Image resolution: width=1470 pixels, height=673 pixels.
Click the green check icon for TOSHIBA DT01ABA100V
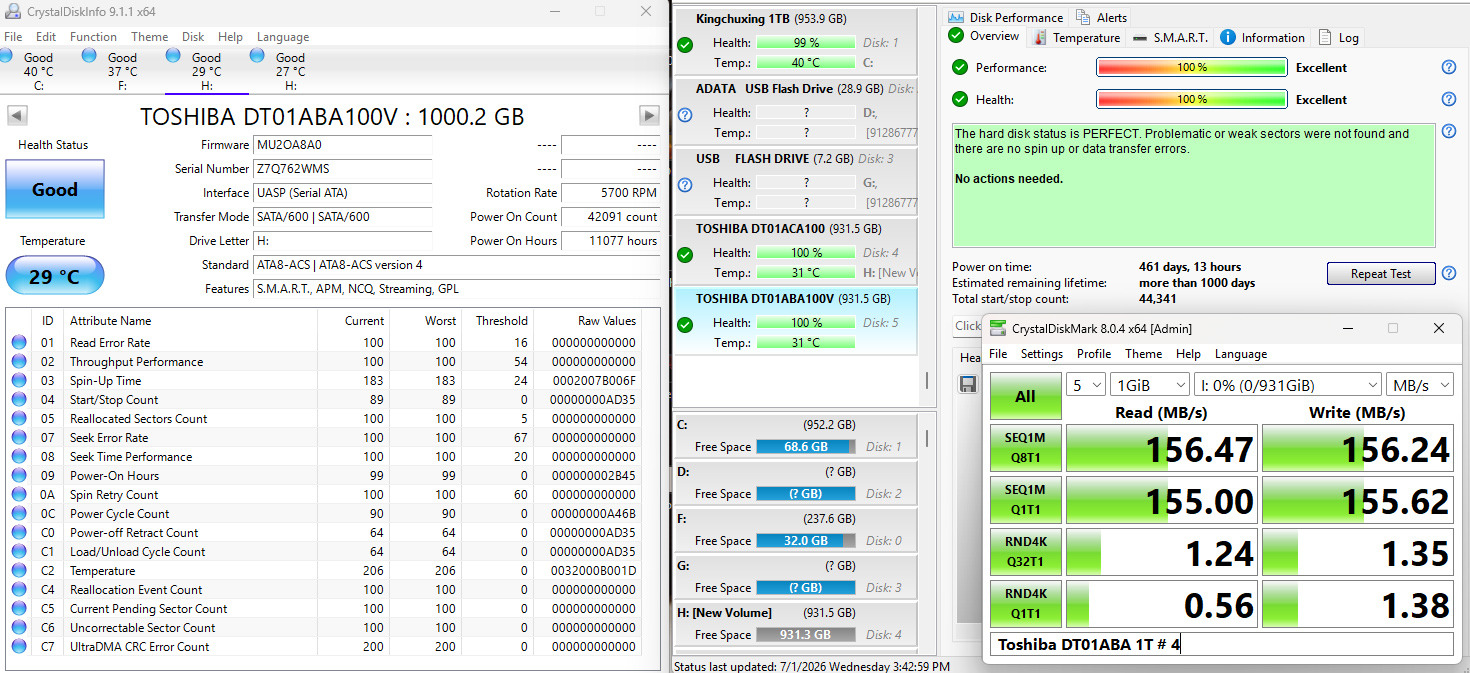point(685,324)
